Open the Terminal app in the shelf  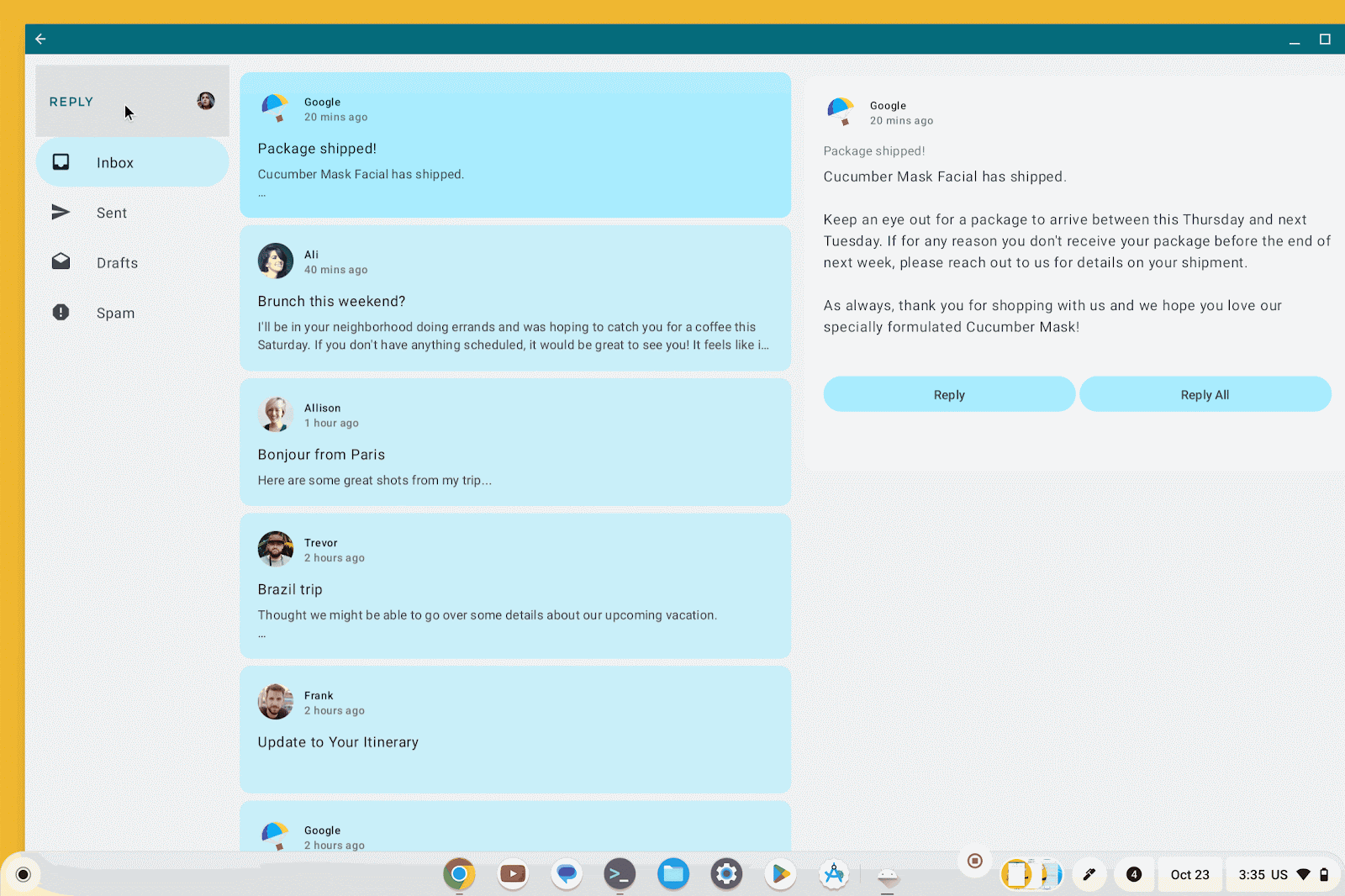[620, 875]
